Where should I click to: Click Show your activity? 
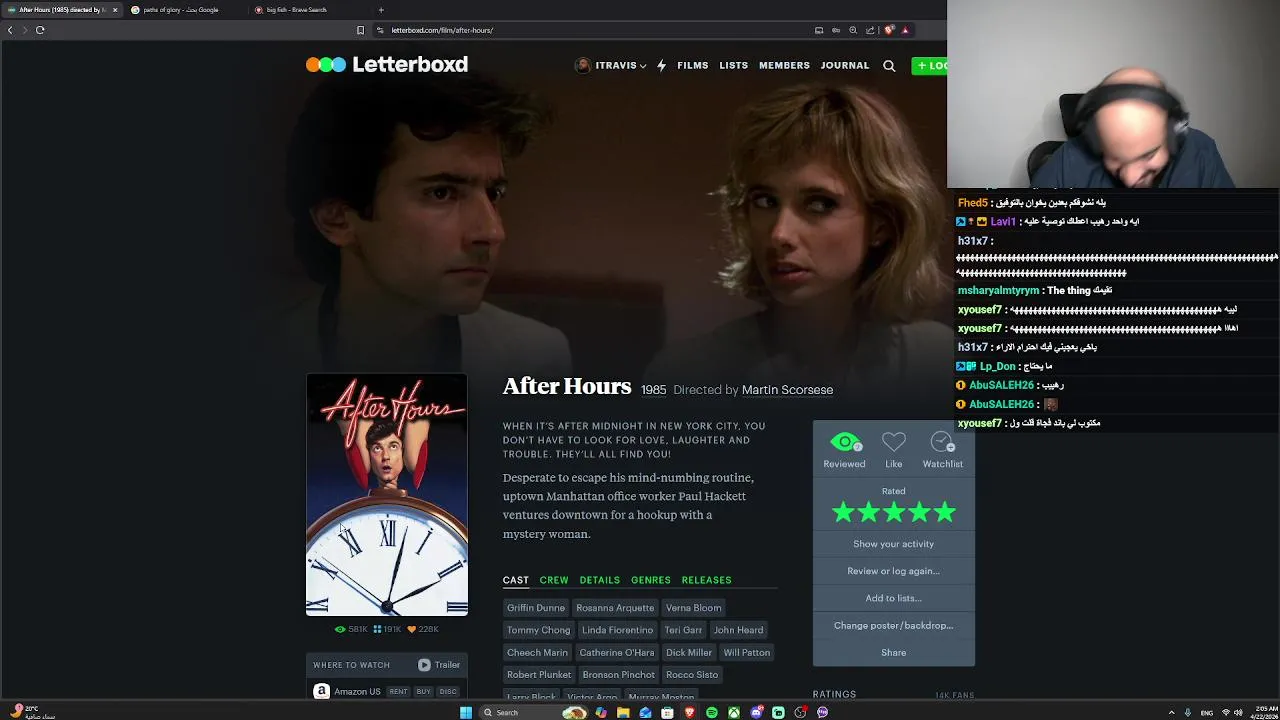(x=893, y=544)
